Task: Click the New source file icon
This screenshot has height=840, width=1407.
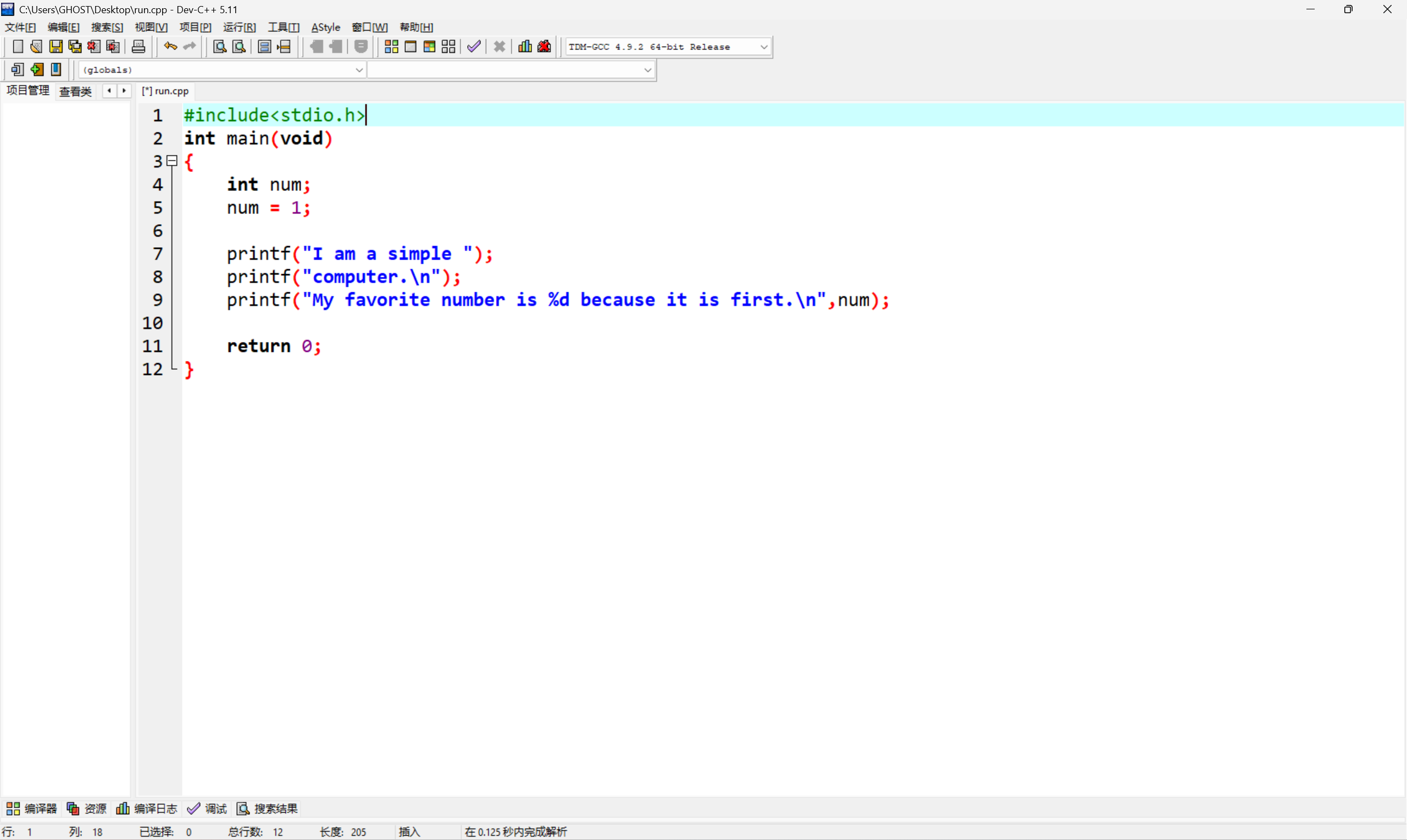Action: click(x=18, y=47)
